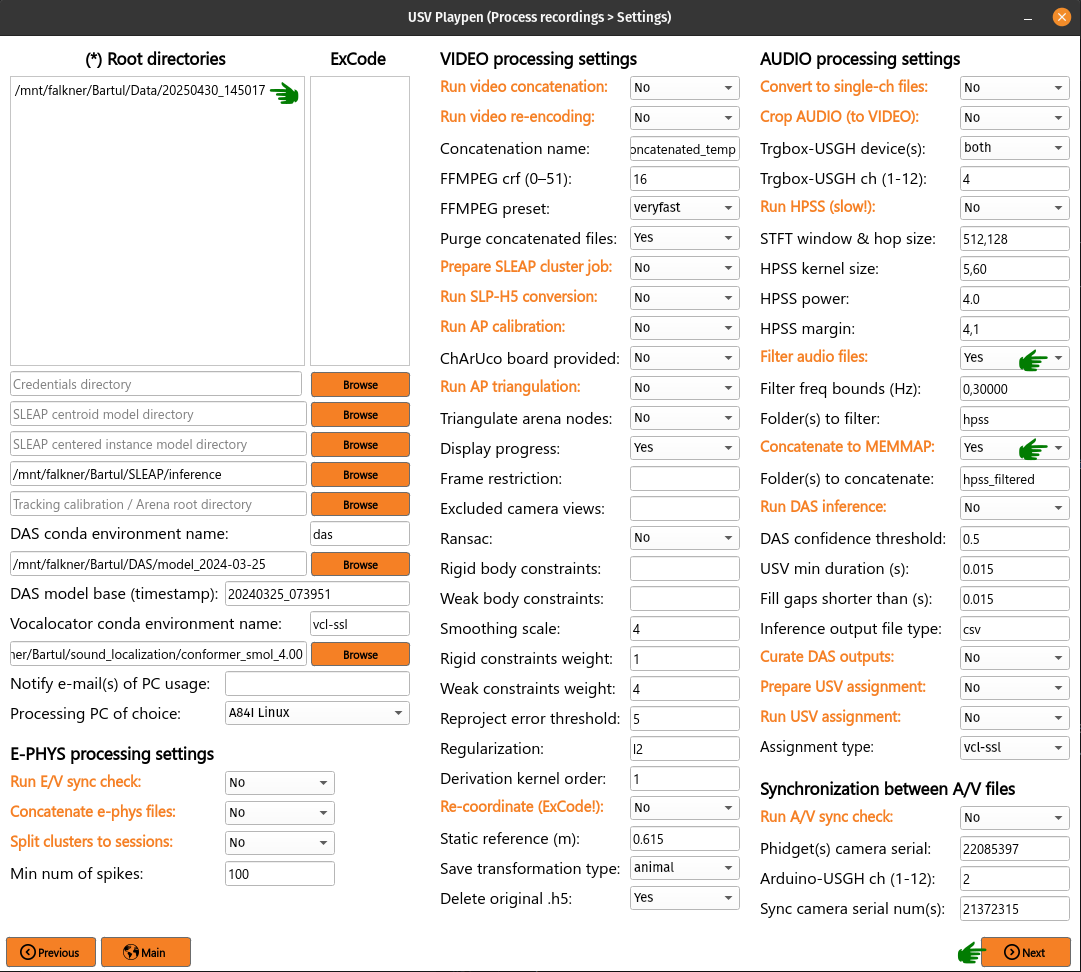Click the Root directories text area
The height and width of the screenshot is (972, 1081).
157,221
